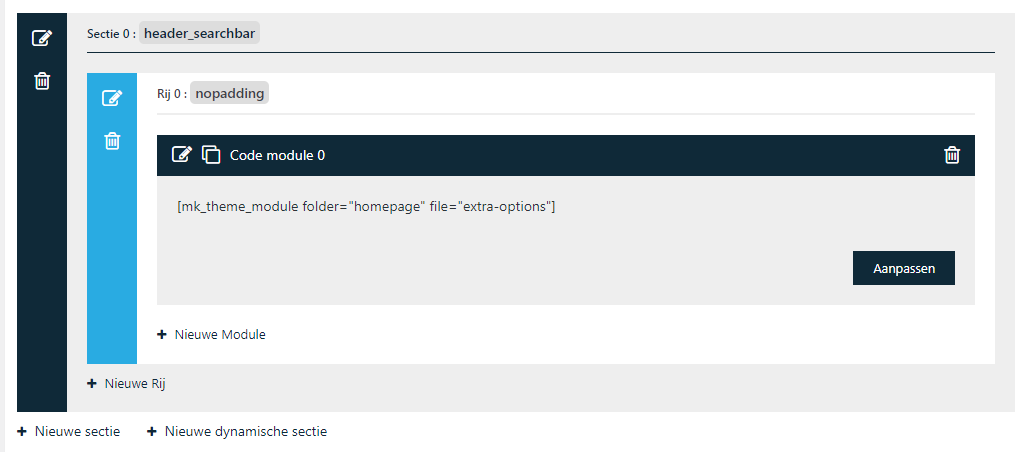The width and height of the screenshot is (1020, 452).
Task: Click the Rij 0 label
Action: (172, 94)
